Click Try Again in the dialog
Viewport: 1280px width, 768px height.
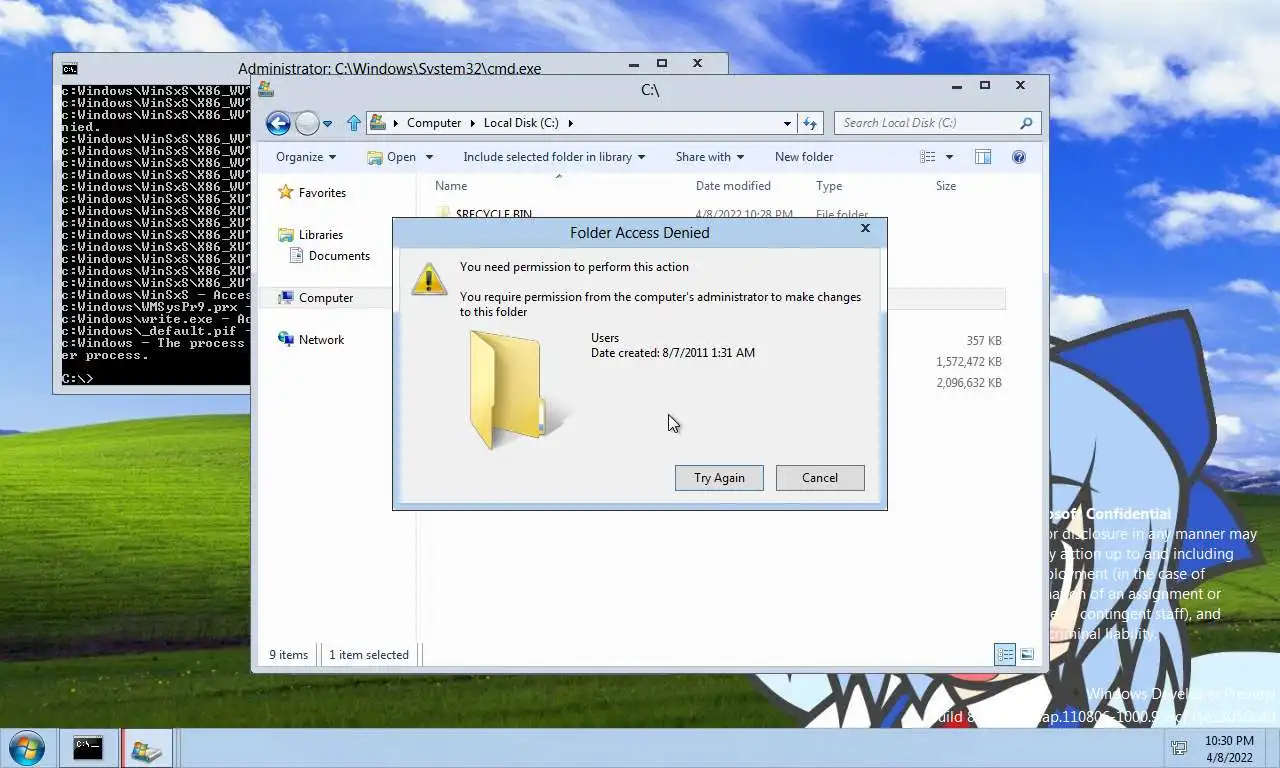719,478
